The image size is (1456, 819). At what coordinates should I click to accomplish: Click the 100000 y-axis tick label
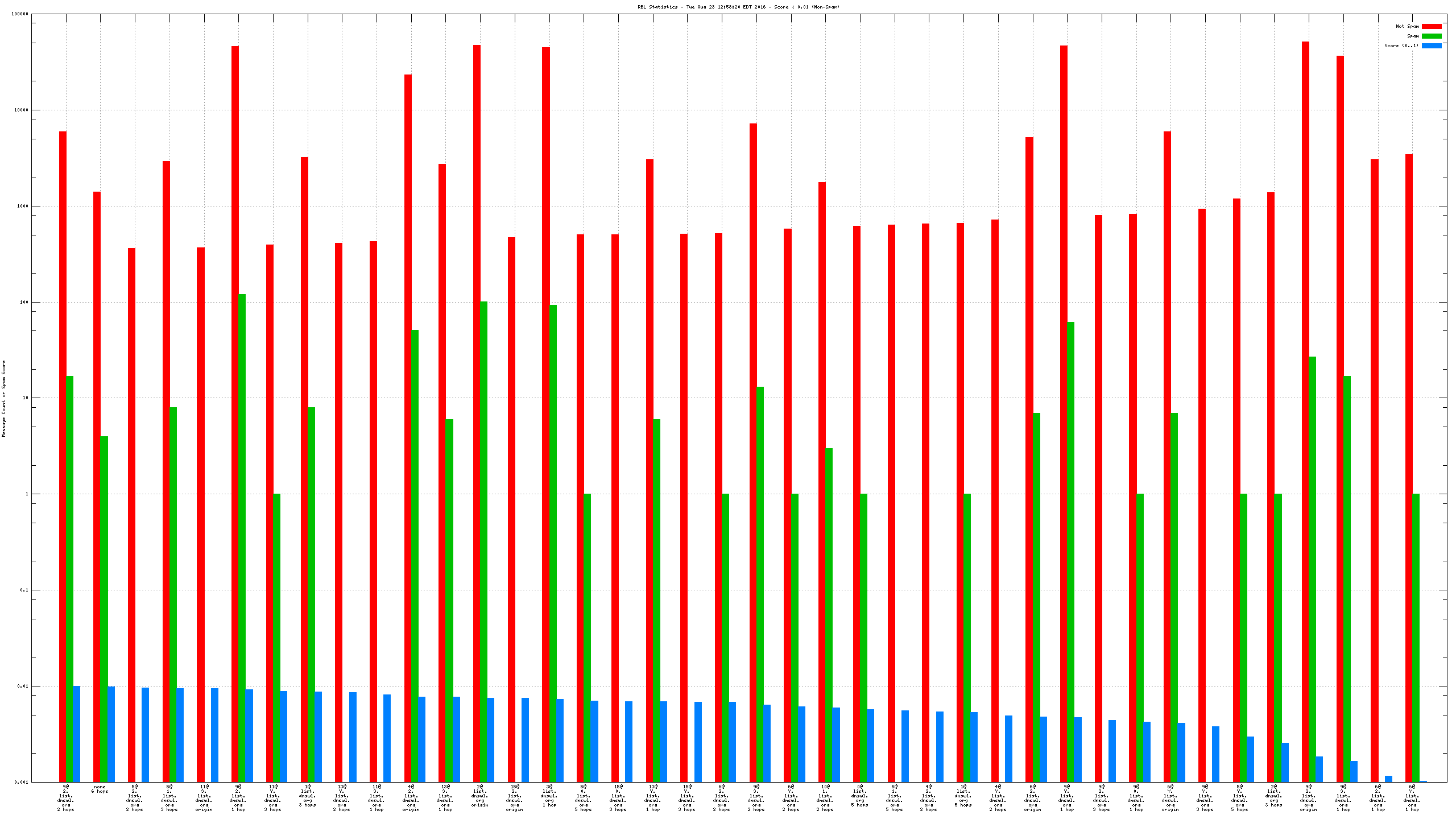click(x=20, y=14)
